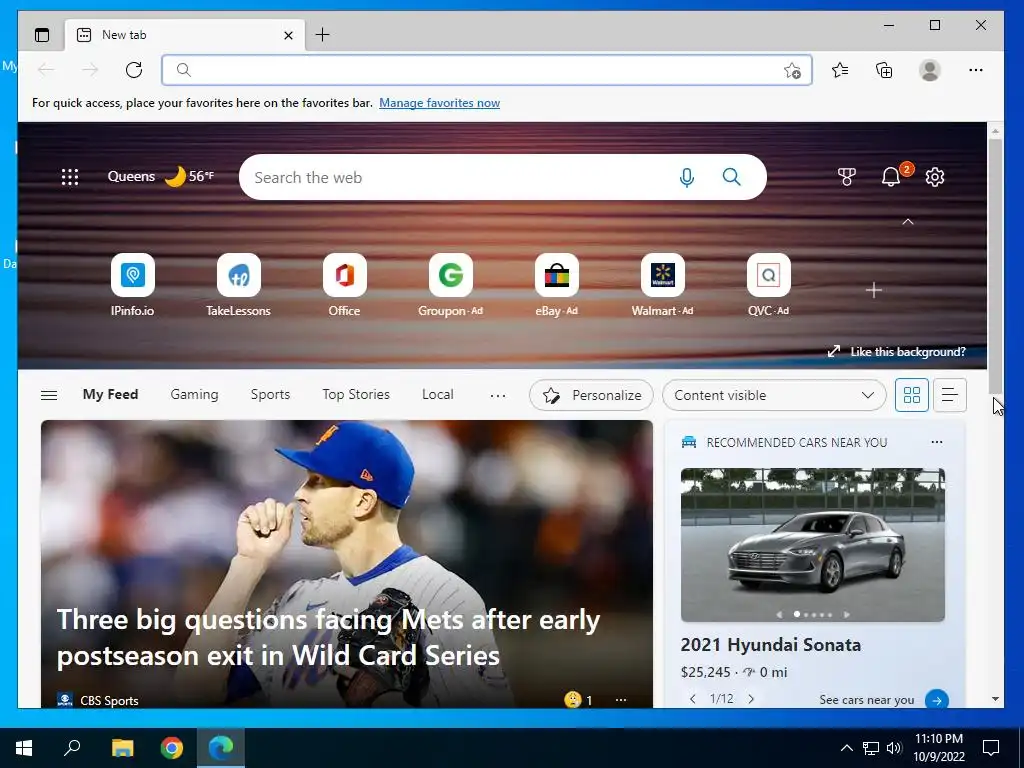This screenshot has height=768, width=1024.
Task: Open Microsoft Rewards trophy icon
Action: point(846,177)
